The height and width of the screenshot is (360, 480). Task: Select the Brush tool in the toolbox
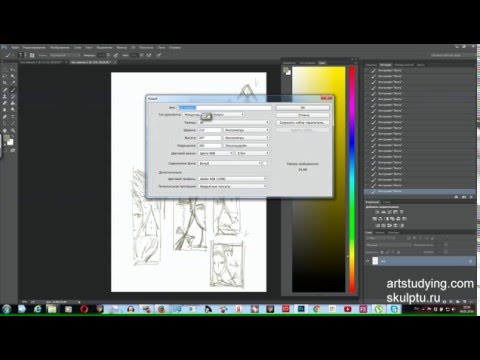[x=13, y=90]
